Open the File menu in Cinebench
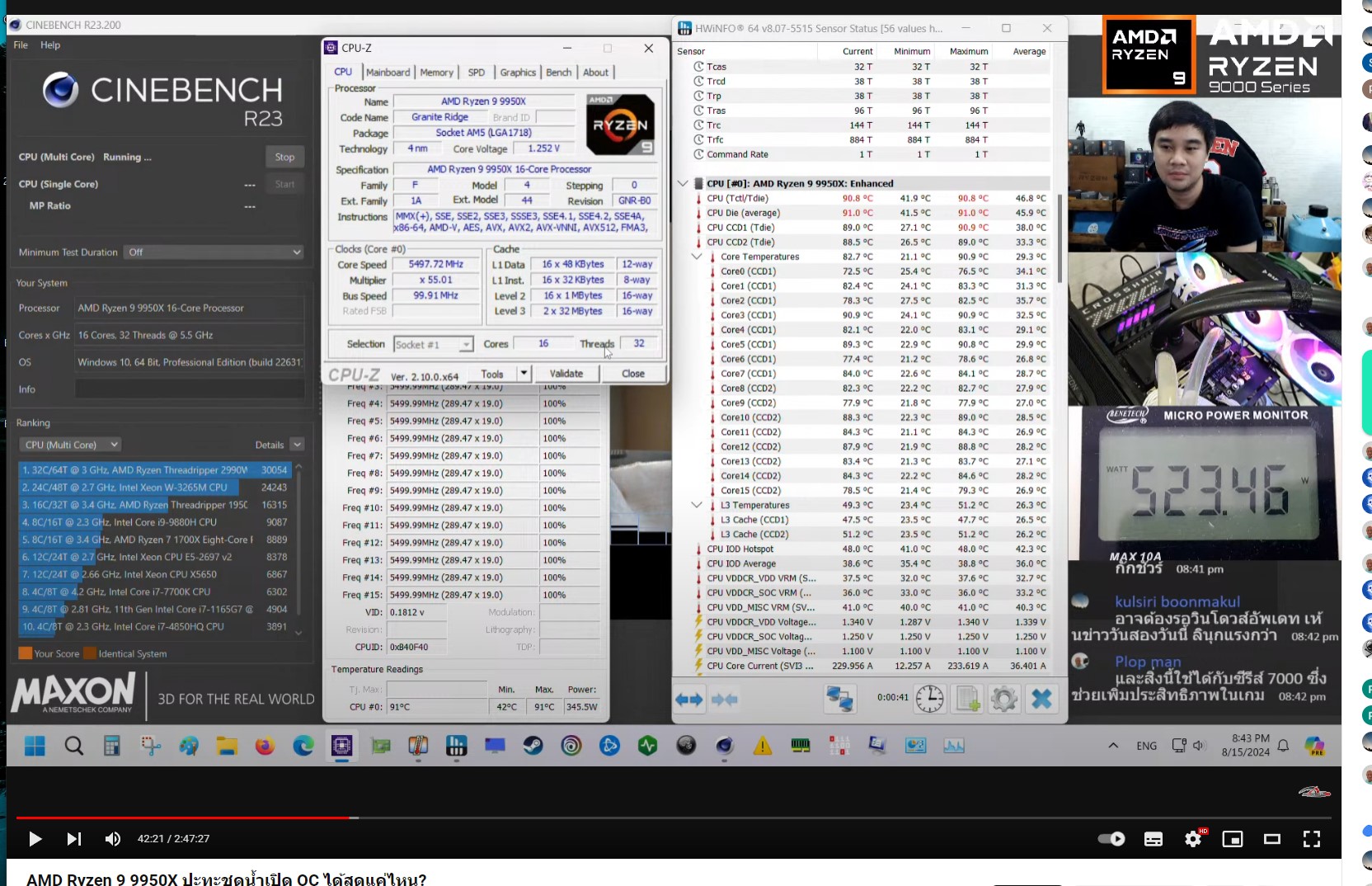This screenshot has width=1372, height=886. [x=21, y=45]
